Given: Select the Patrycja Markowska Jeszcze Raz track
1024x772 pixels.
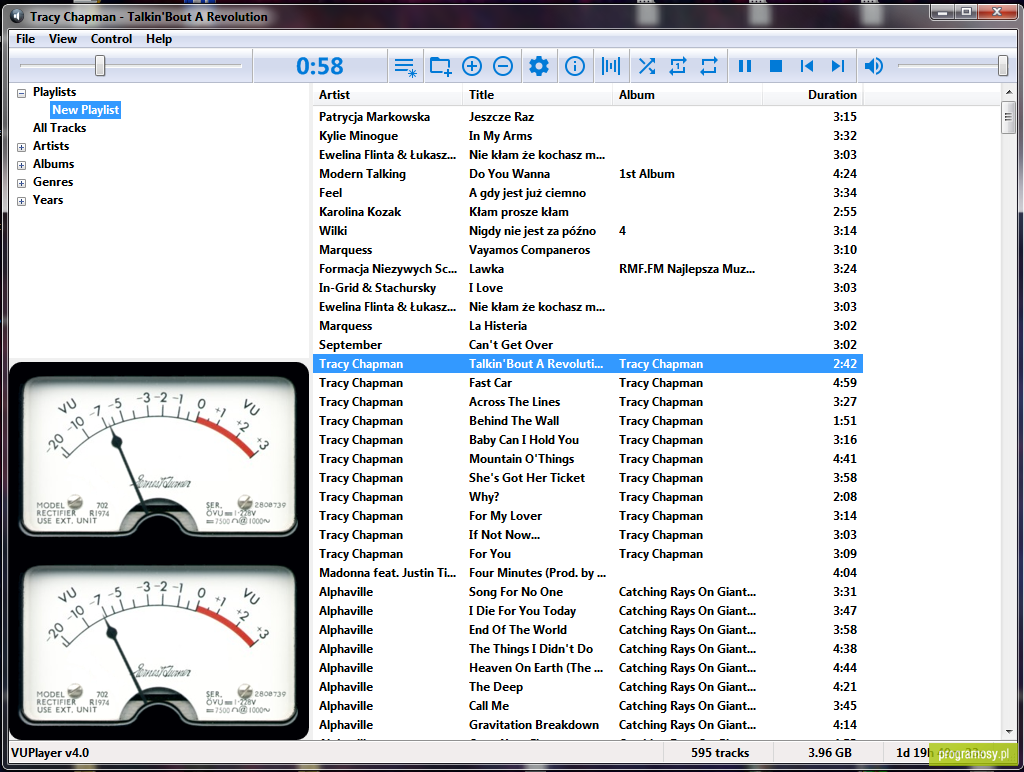Looking at the screenshot, I should click(588, 117).
